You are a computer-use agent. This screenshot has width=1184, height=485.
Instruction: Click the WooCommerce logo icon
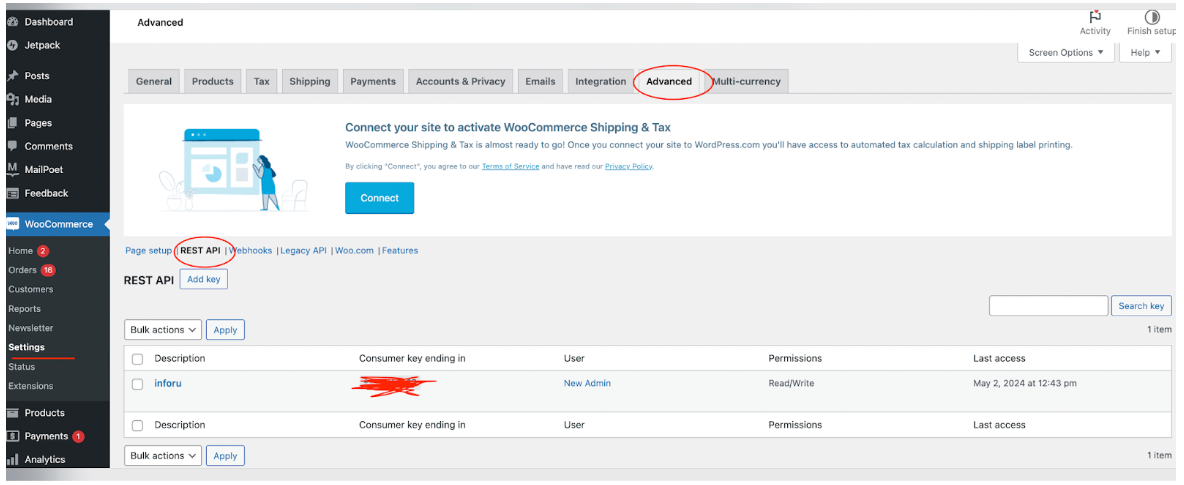(x=12, y=224)
